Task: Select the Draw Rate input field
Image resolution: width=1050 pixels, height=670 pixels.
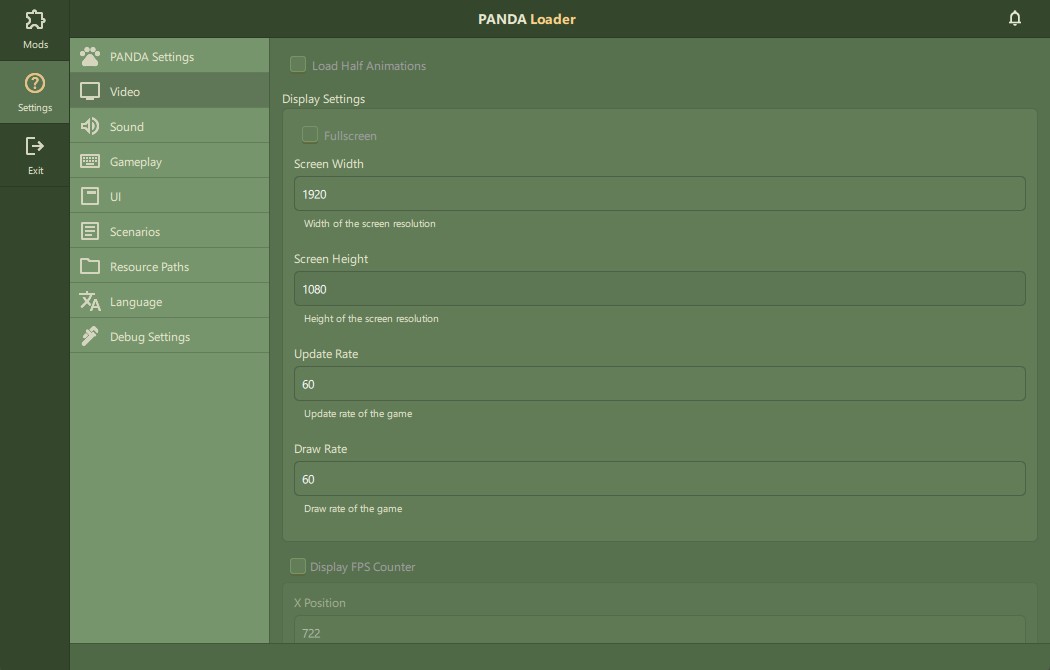Action: point(659,479)
